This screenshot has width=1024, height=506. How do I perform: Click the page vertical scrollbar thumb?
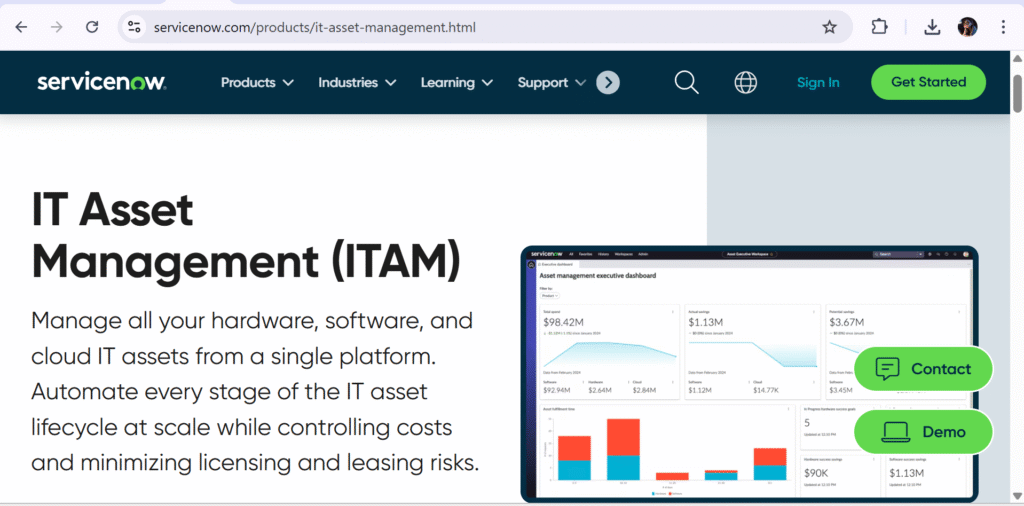[1017, 93]
